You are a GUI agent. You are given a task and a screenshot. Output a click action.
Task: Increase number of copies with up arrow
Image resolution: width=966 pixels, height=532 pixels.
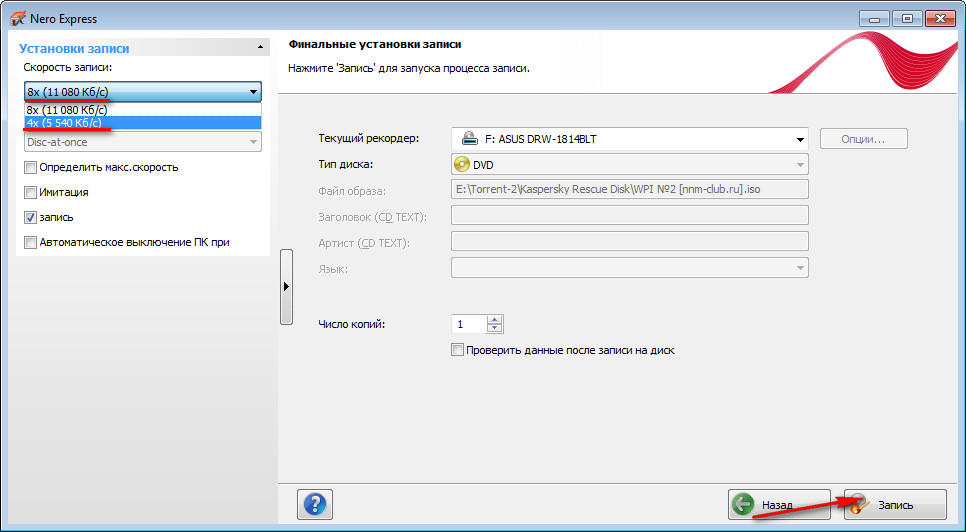(x=495, y=320)
